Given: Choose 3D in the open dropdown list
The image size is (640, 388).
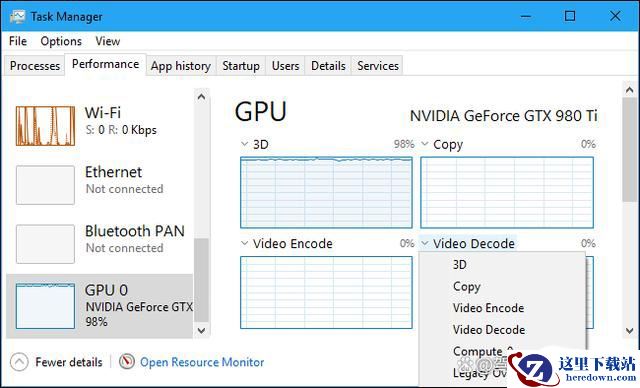Looking at the screenshot, I should [x=460, y=265].
